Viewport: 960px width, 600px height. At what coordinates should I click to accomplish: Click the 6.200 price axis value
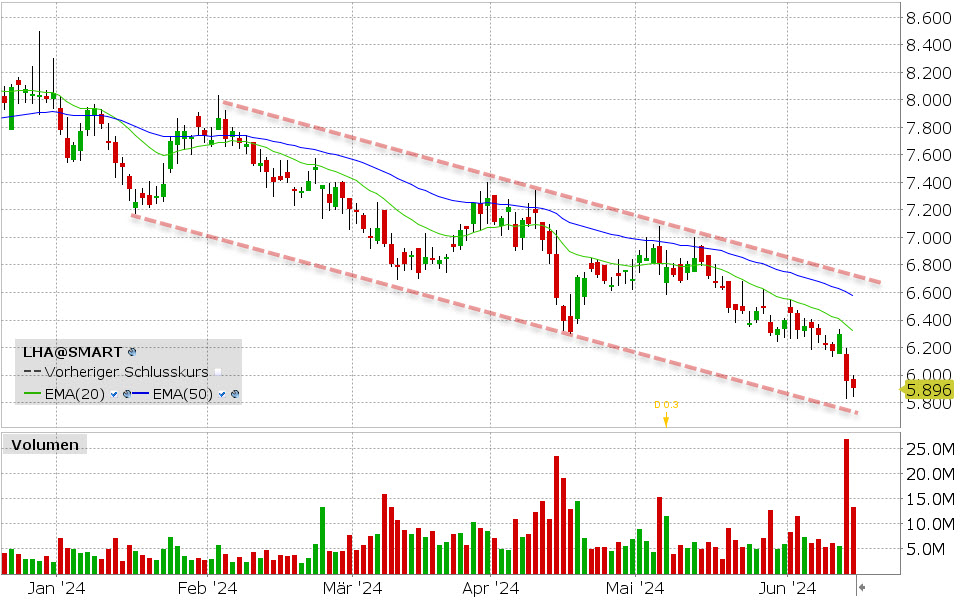pyautogui.click(x=929, y=348)
